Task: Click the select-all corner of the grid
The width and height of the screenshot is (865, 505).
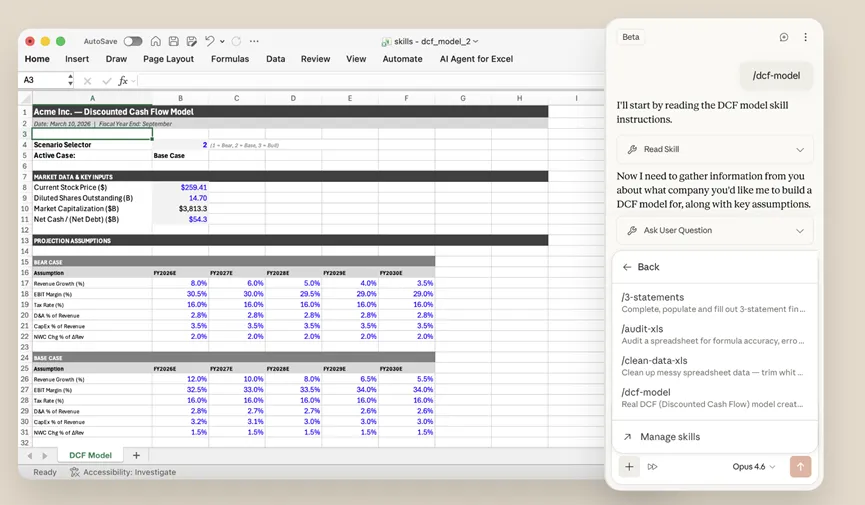Action: pos(25,98)
